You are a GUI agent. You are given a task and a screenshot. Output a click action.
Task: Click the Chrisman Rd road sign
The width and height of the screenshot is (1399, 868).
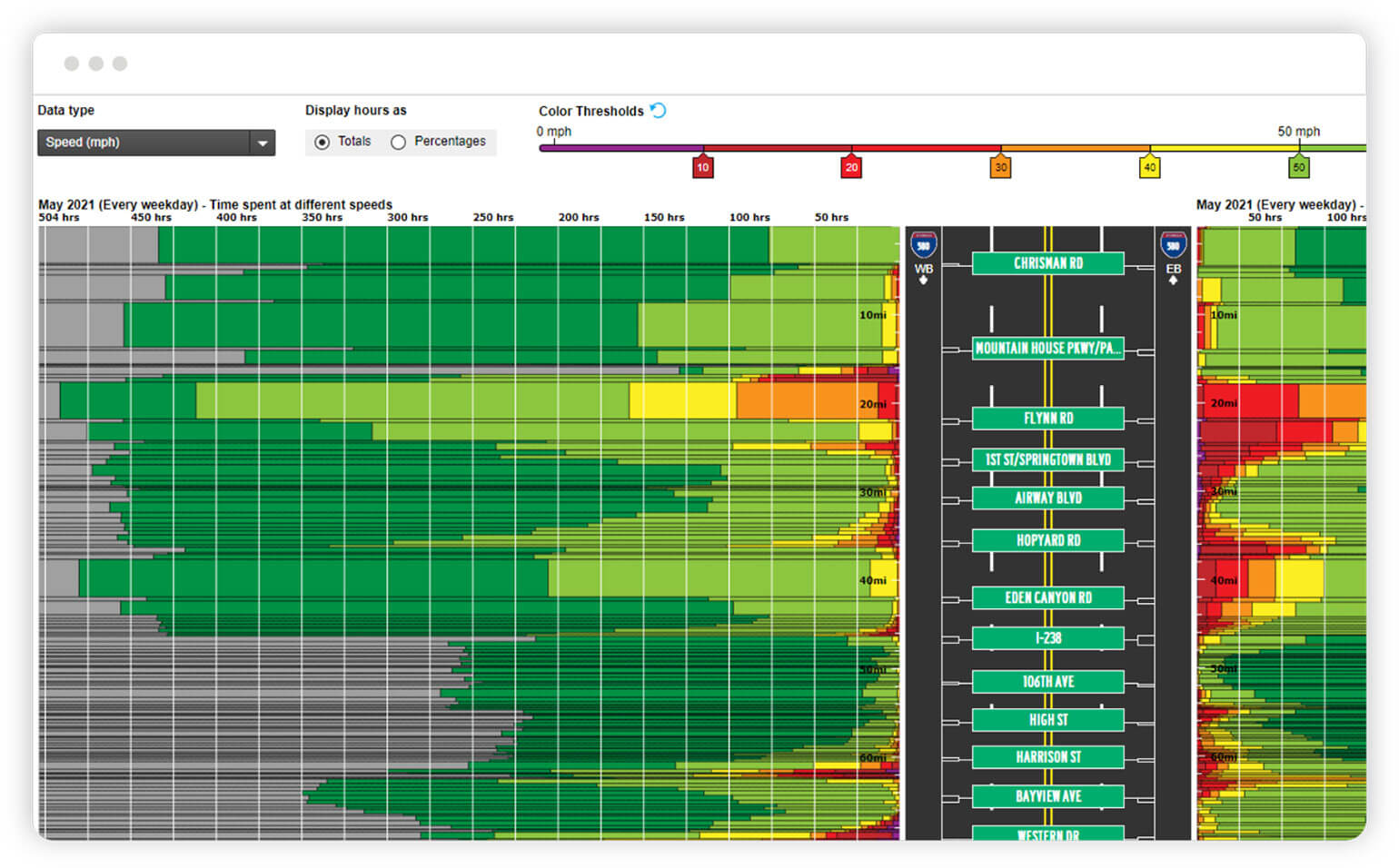click(1047, 263)
